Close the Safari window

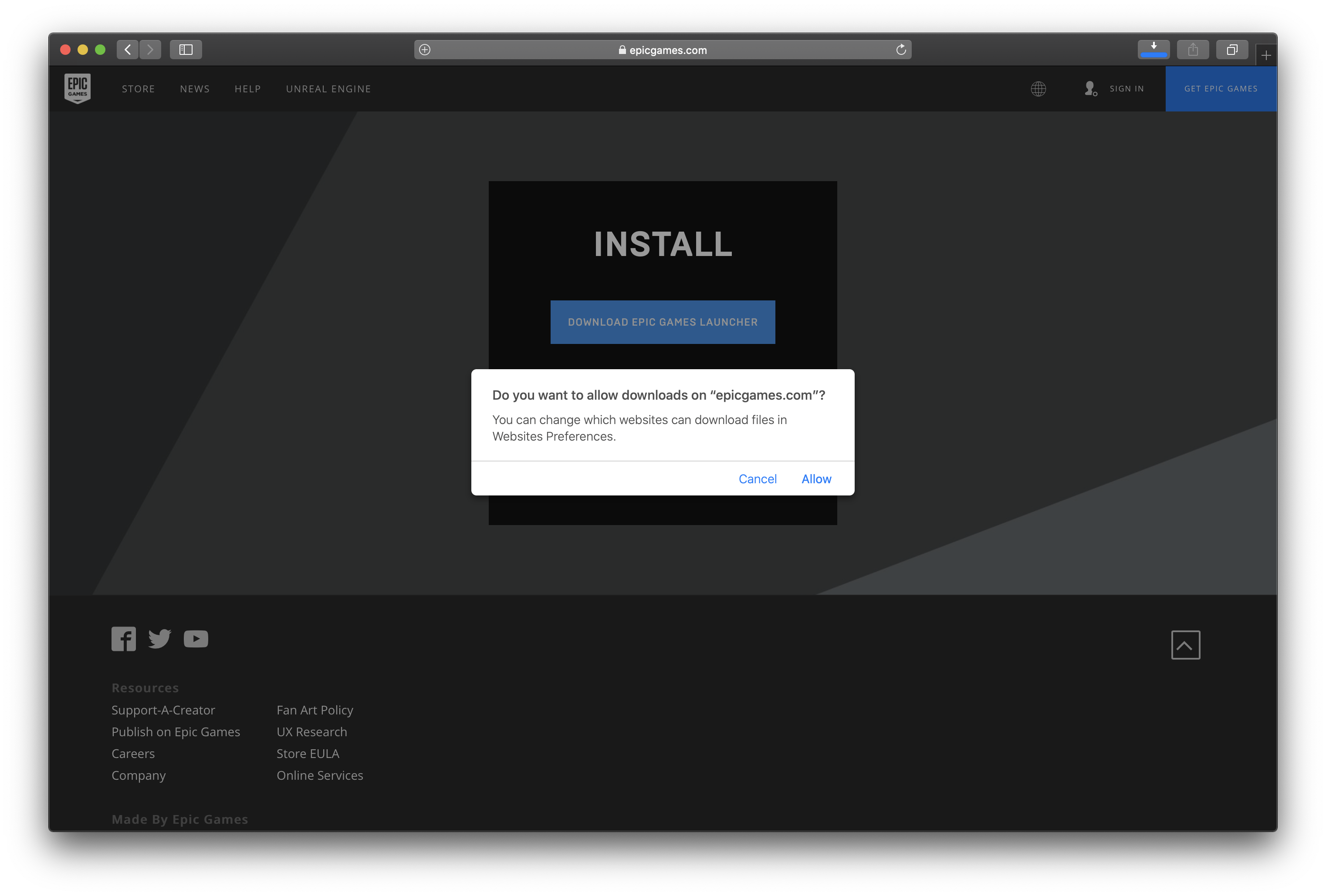click(x=65, y=50)
